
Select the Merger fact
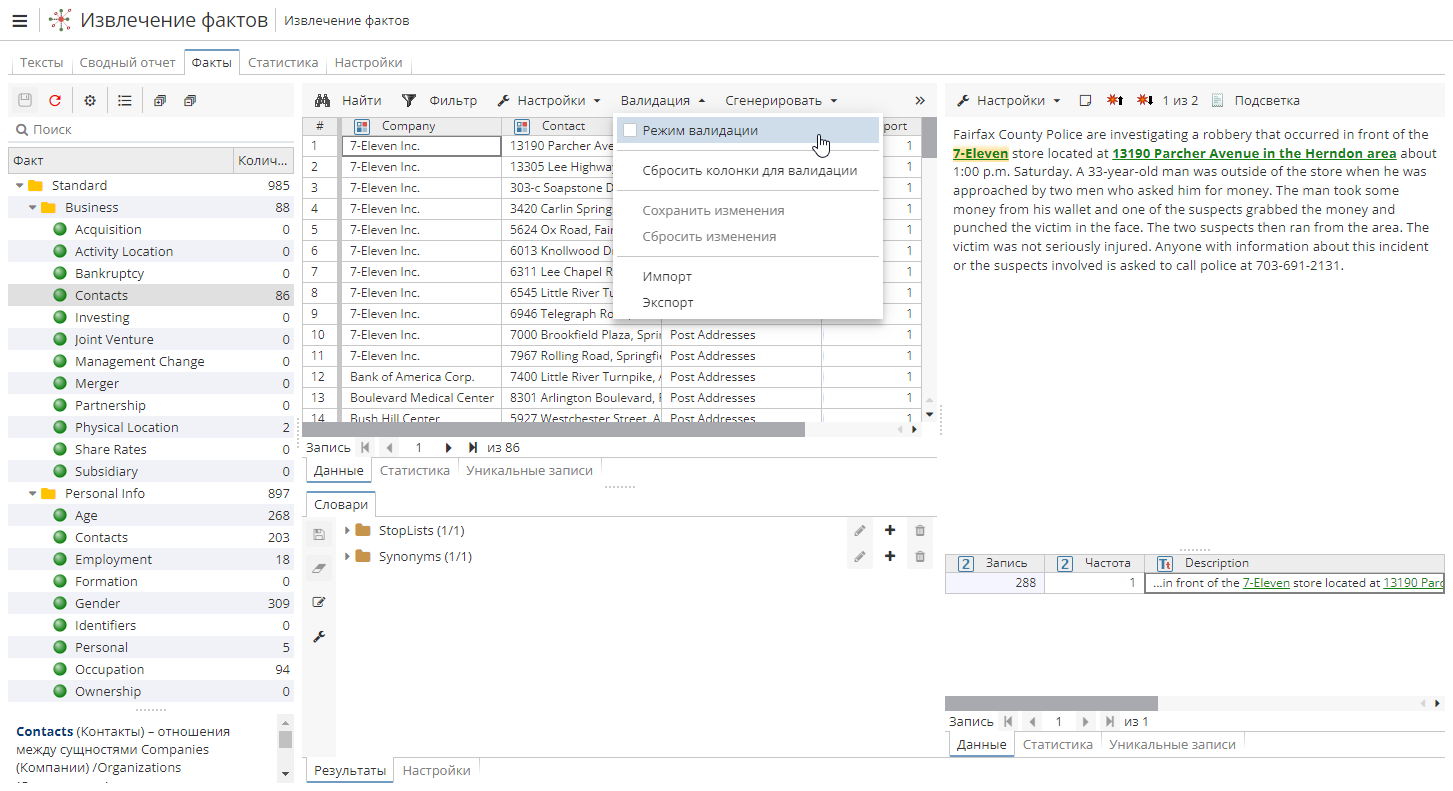97,384
